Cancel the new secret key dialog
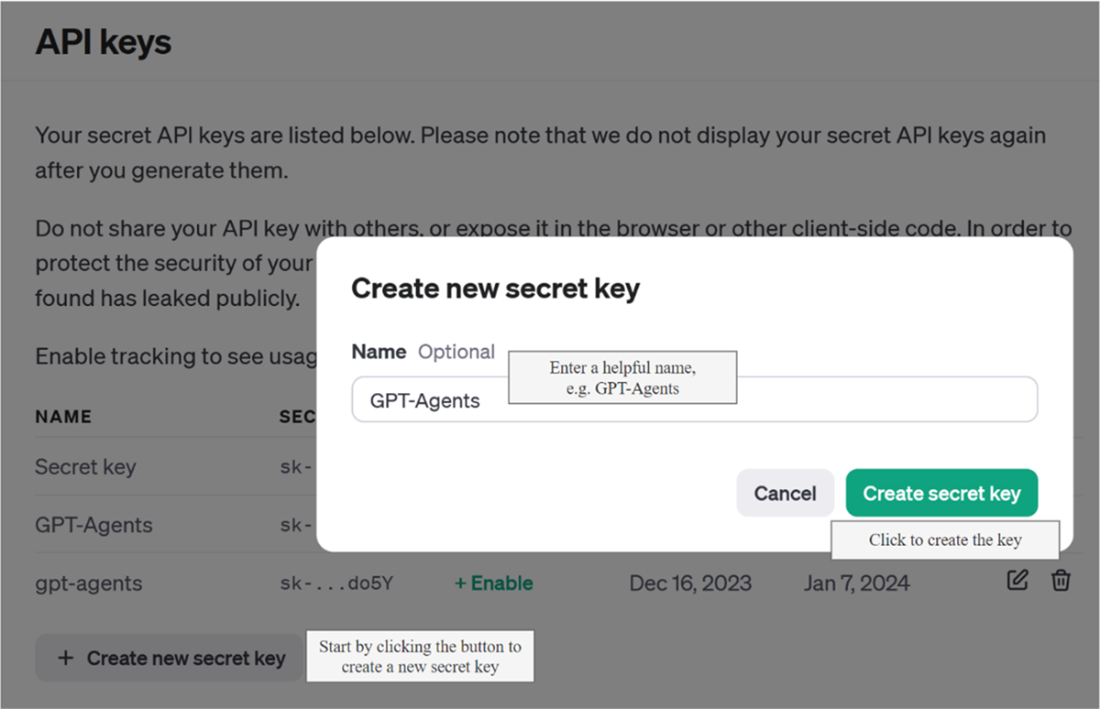Image resolution: width=1100 pixels, height=709 pixels. 785,493
